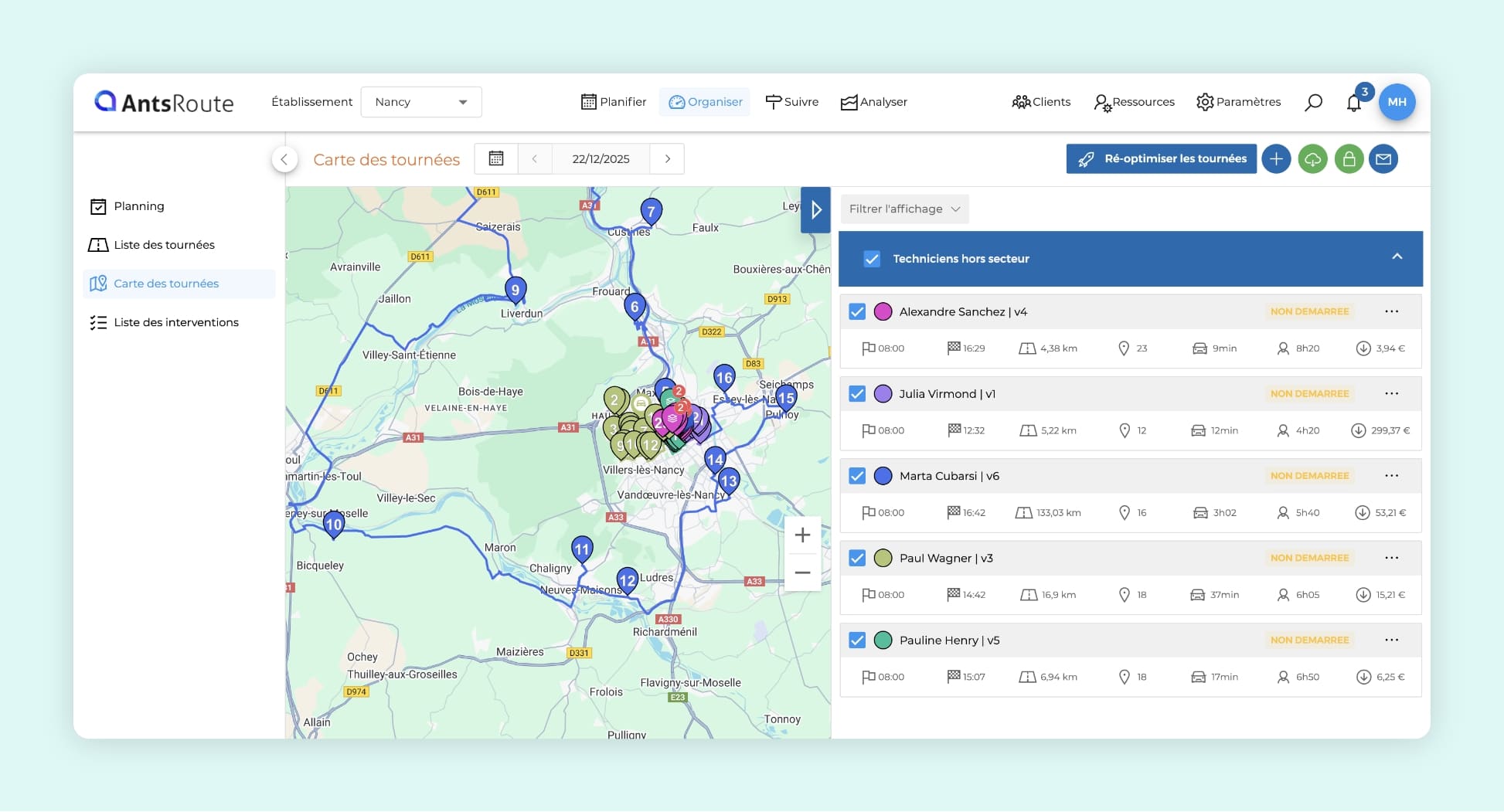This screenshot has height=812, width=1504.
Task: Open the Établissement Nancy dropdown
Action: [x=421, y=102]
